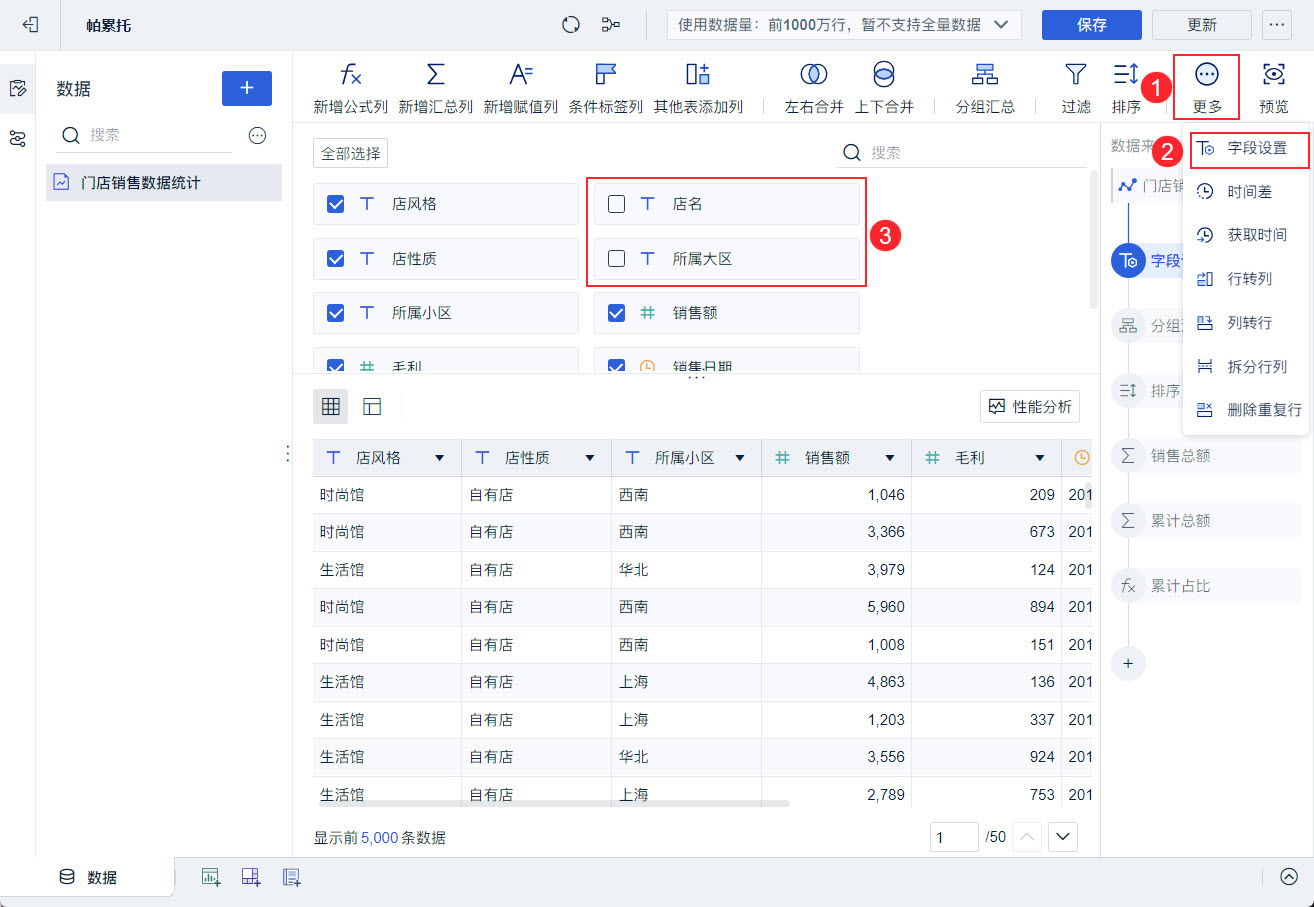Select 列转行 from the More menu
Viewport: 1314px width, 907px height.
[1246, 323]
